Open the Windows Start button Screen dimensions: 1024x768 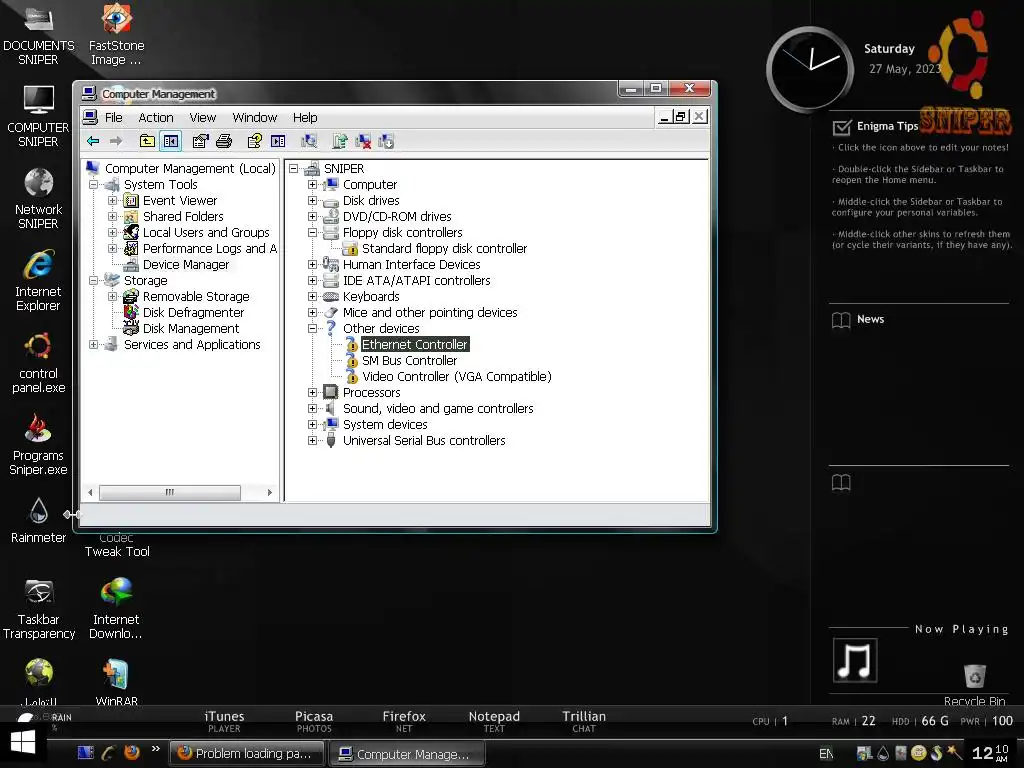23,744
